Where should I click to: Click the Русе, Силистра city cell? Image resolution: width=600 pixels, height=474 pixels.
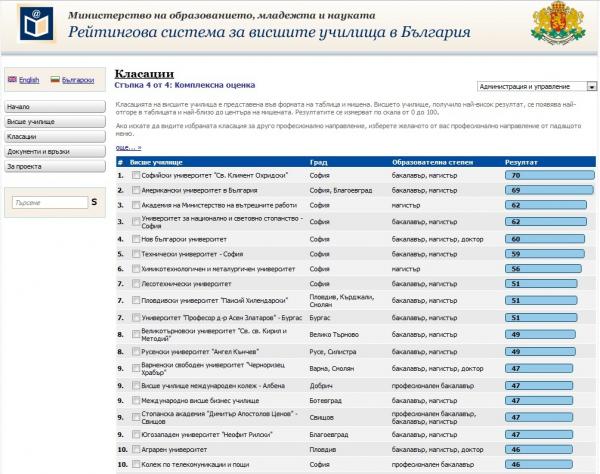333,352
